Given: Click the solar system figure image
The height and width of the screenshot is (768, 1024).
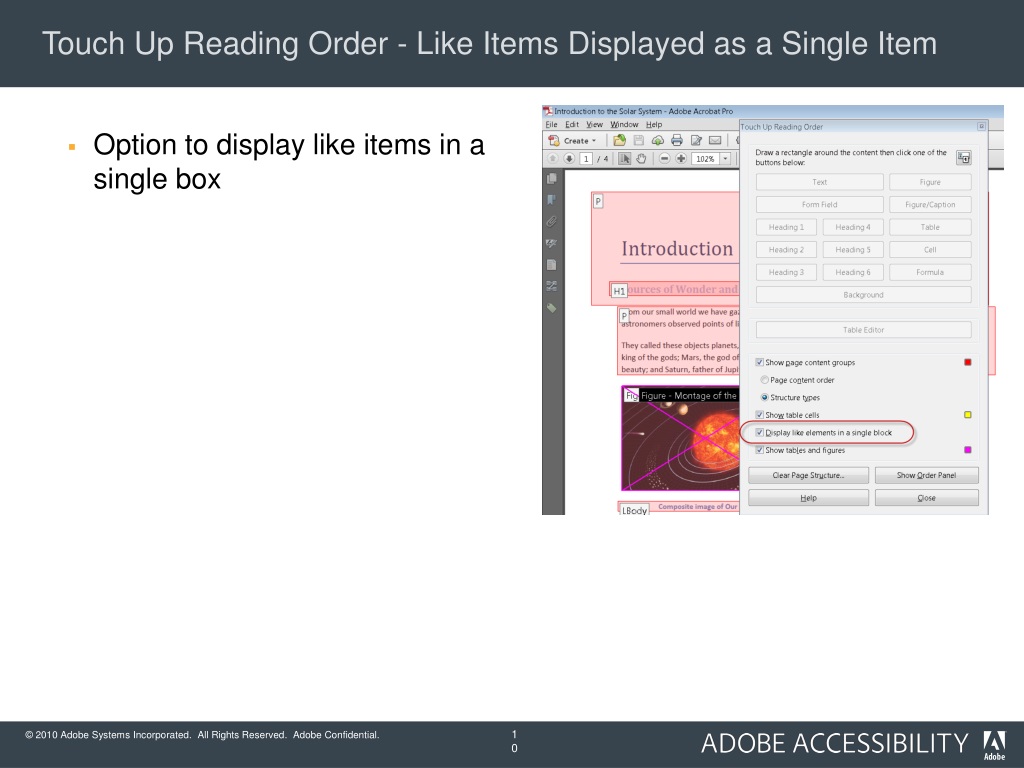Looking at the screenshot, I should point(680,438).
